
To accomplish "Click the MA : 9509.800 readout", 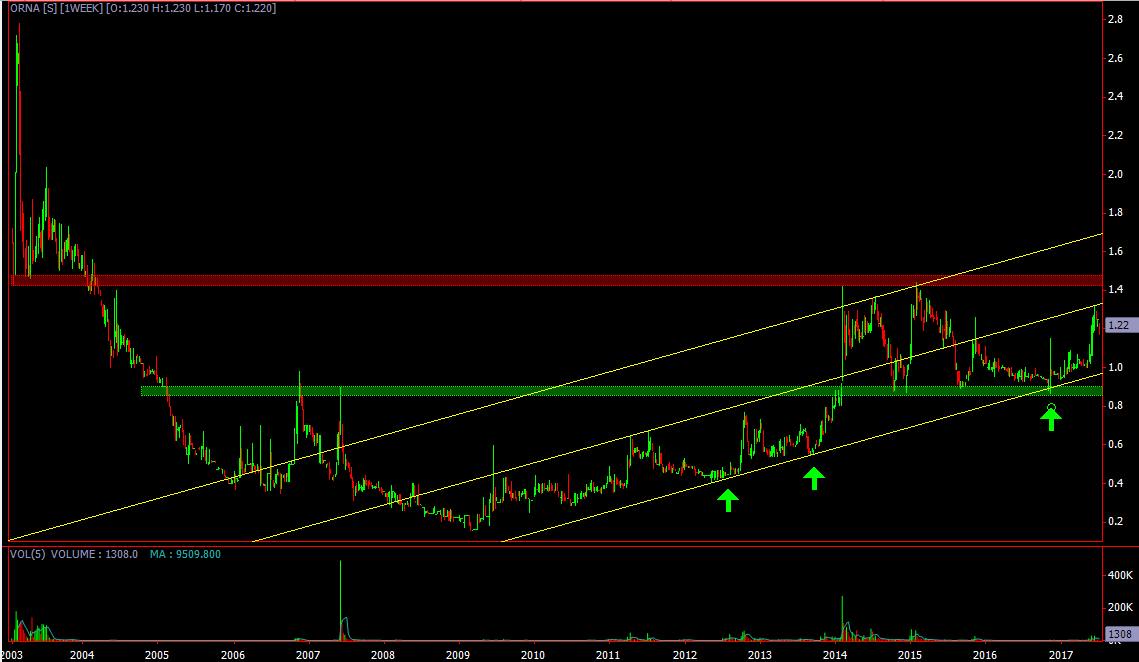I will [185, 554].
